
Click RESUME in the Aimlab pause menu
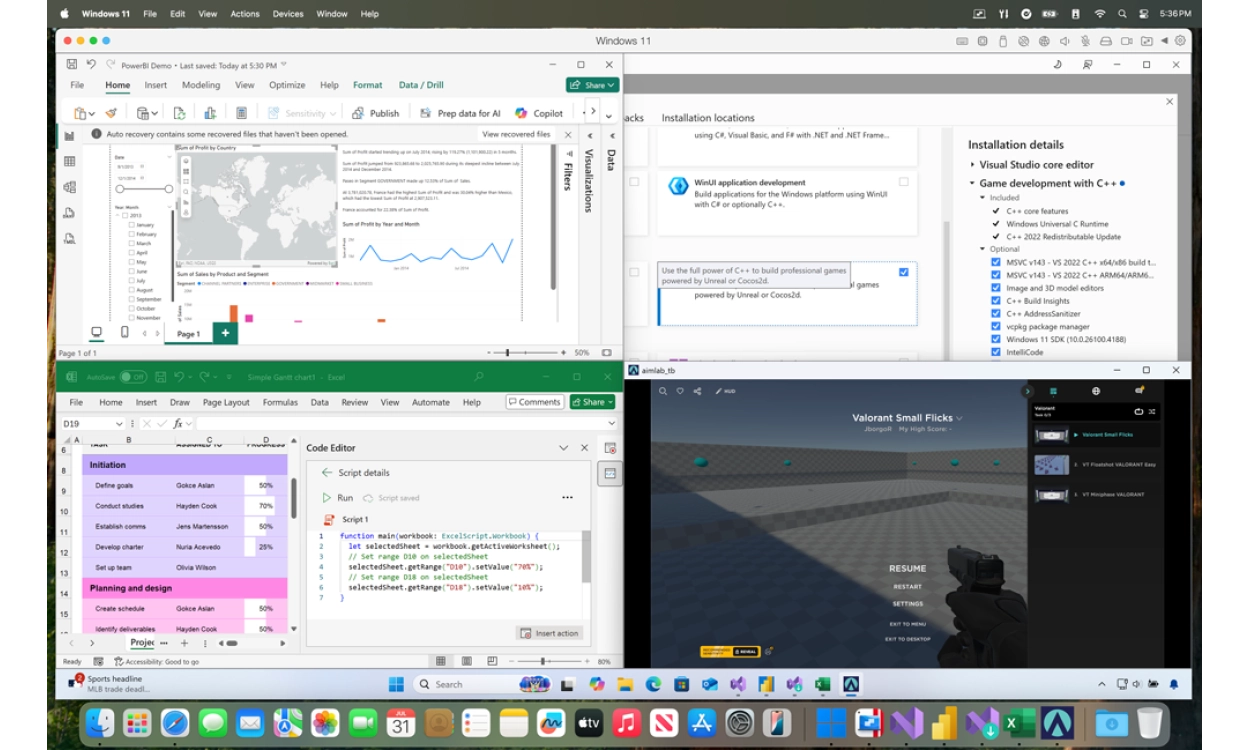pyautogui.click(x=907, y=568)
